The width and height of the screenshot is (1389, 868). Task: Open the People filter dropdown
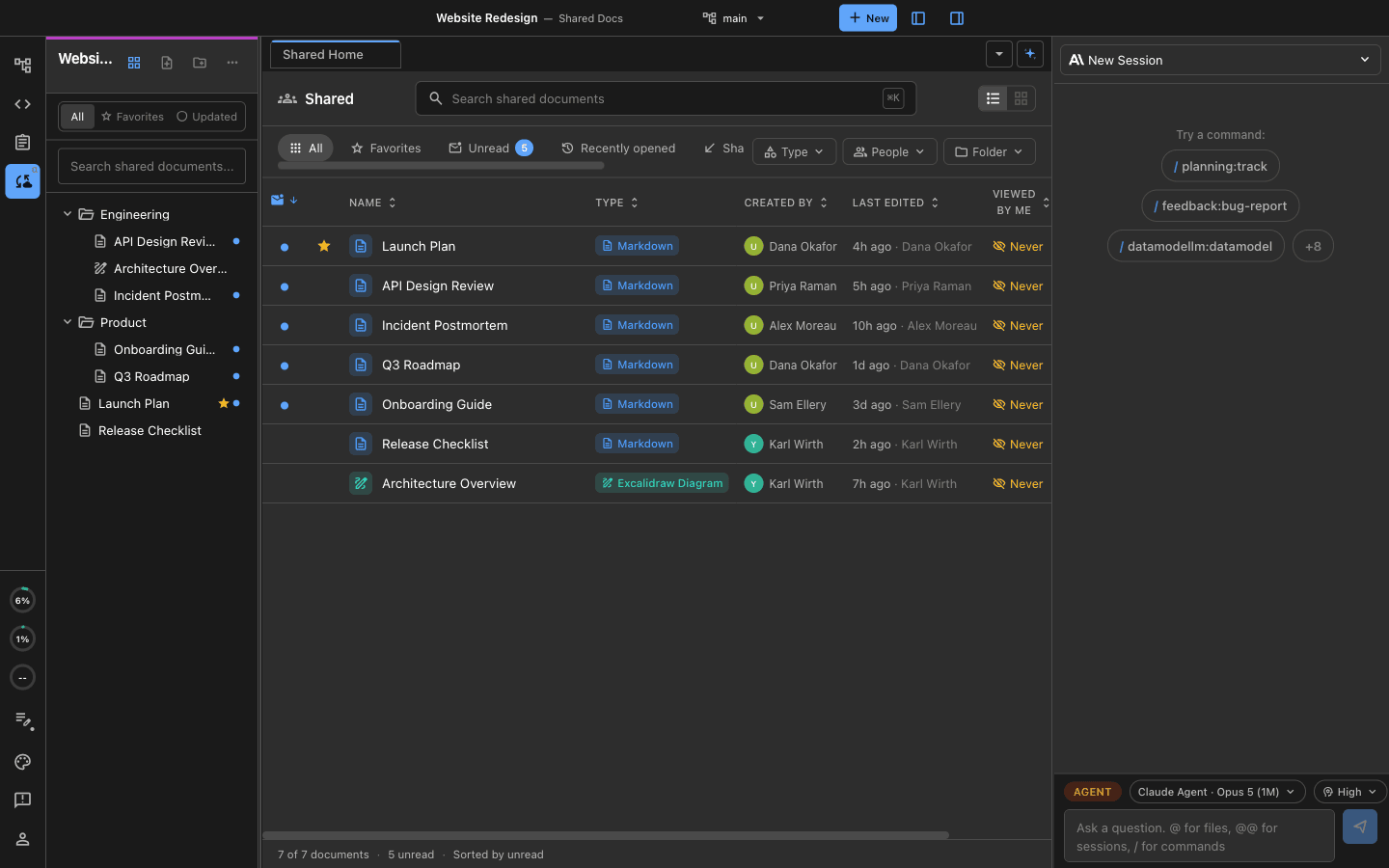point(889,151)
